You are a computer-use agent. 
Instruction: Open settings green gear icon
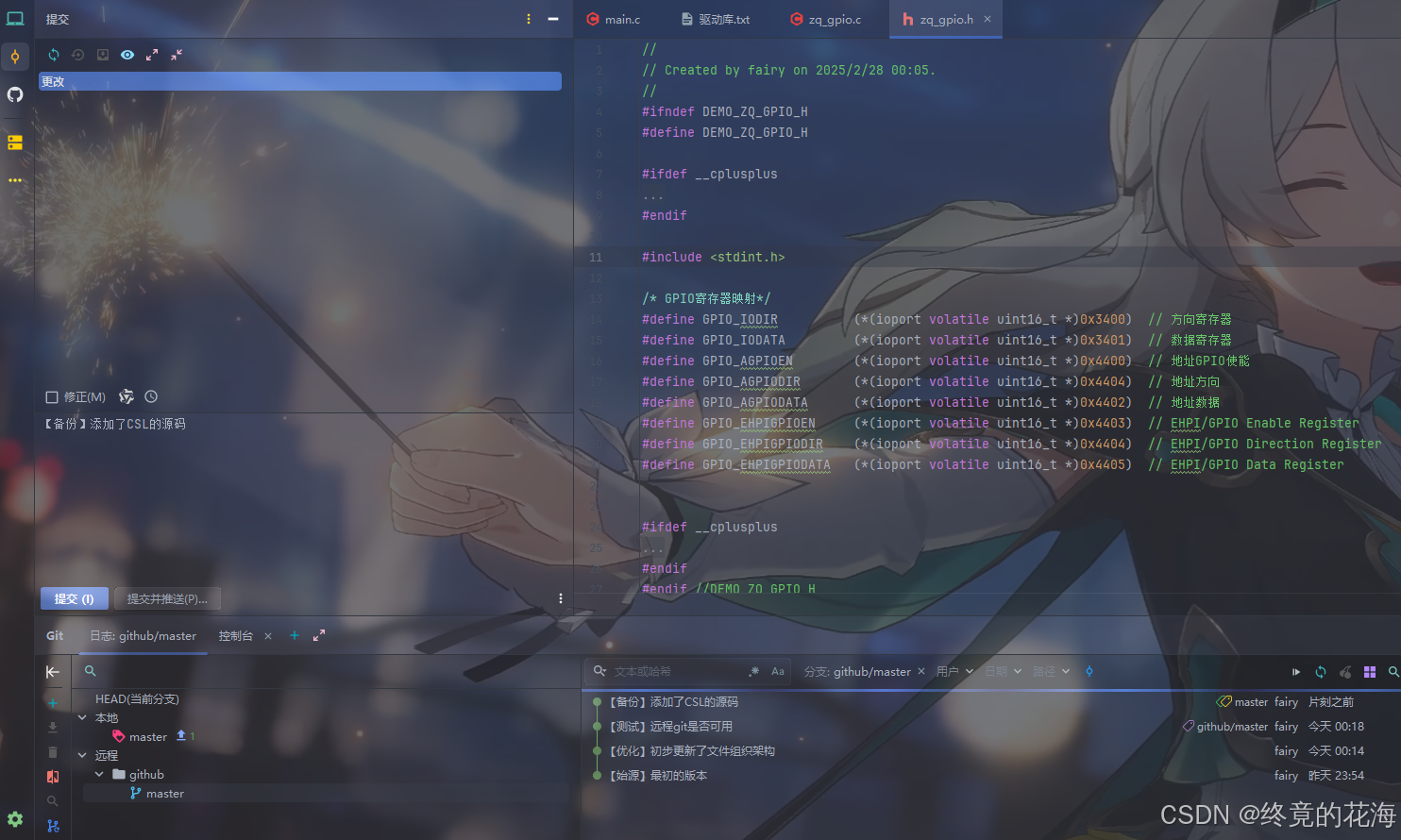pos(15,819)
